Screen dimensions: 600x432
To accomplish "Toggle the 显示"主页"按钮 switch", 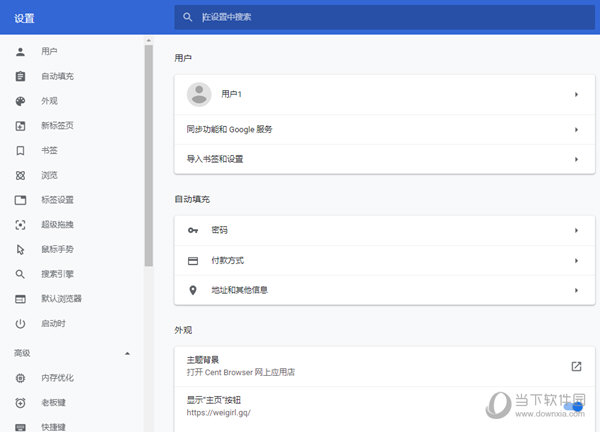I will (x=572, y=406).
